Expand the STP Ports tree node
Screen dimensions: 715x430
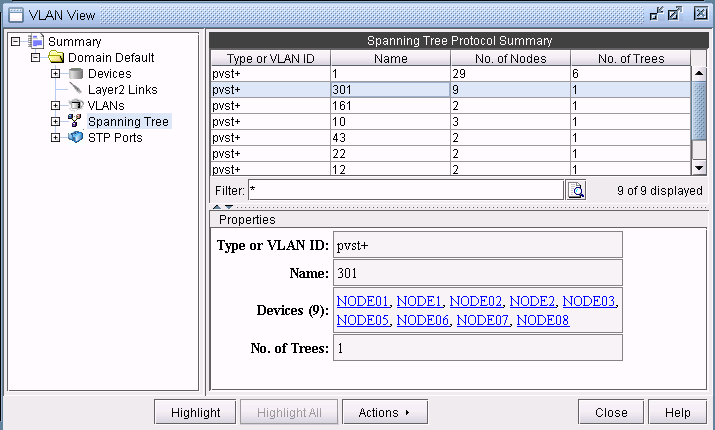[x=56, y=138]
